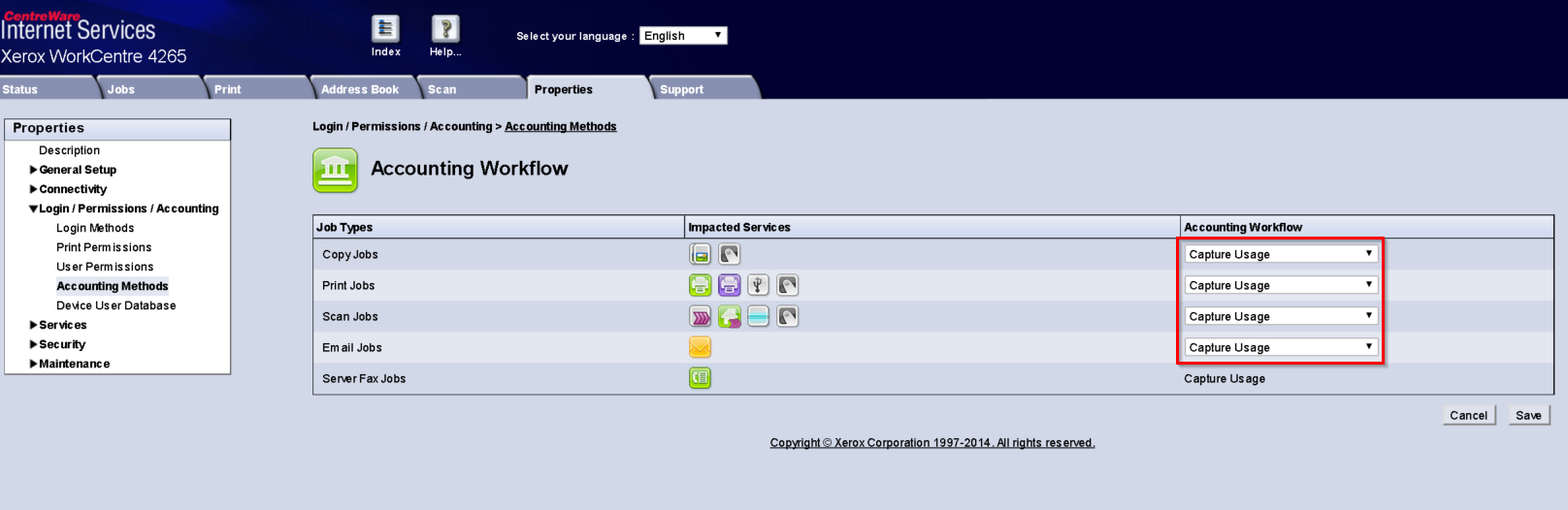The height and width of the screenshot is (510, 1568).
Task: Open Device User Database in sidebar
Action: coord(115,305)
